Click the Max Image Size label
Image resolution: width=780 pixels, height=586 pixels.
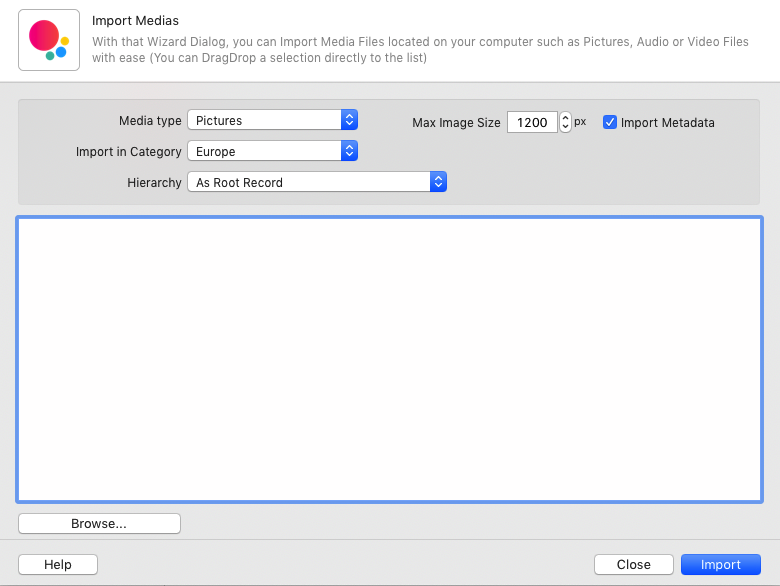[x=456, y=122]
